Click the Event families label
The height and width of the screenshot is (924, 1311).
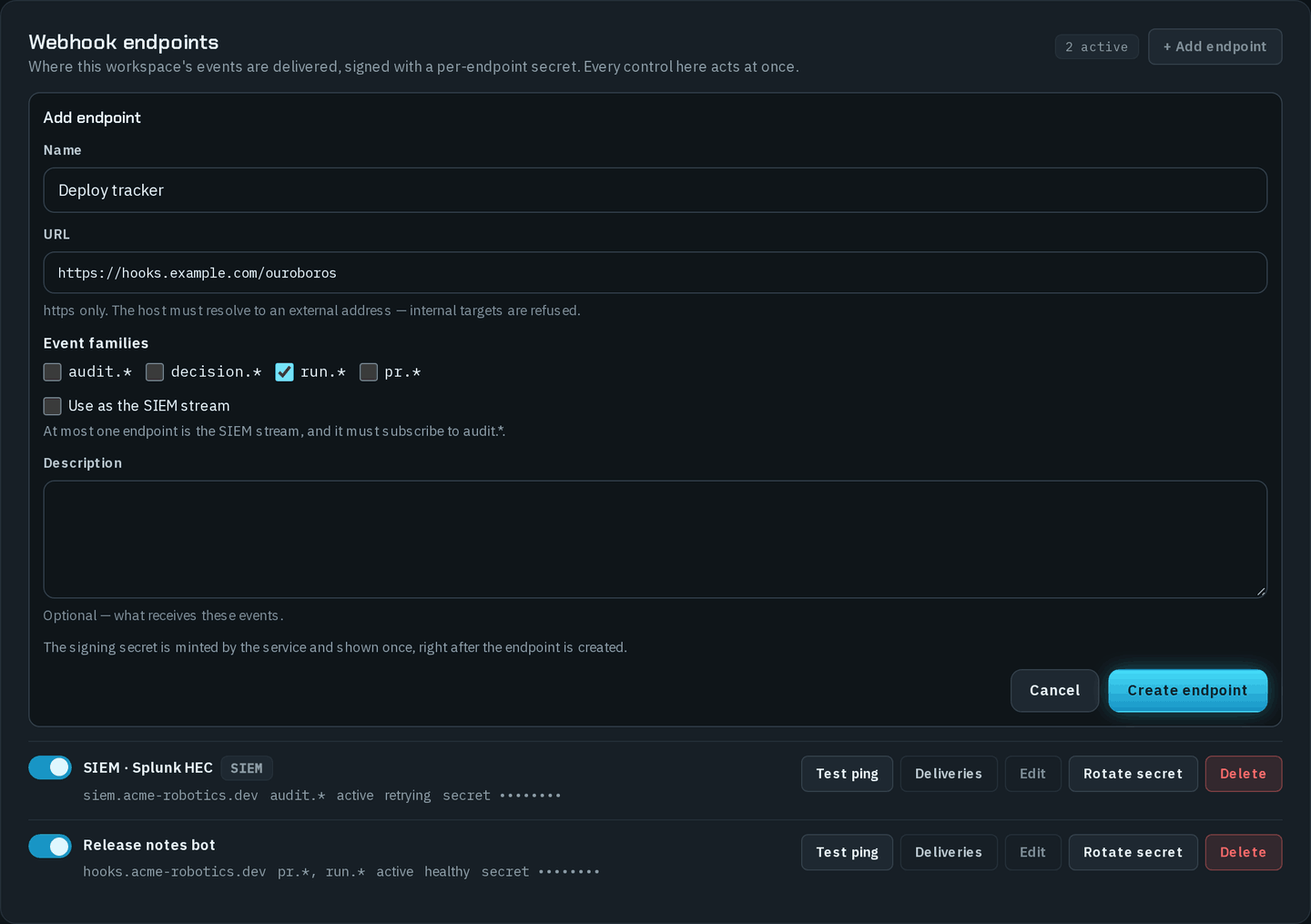96,343
